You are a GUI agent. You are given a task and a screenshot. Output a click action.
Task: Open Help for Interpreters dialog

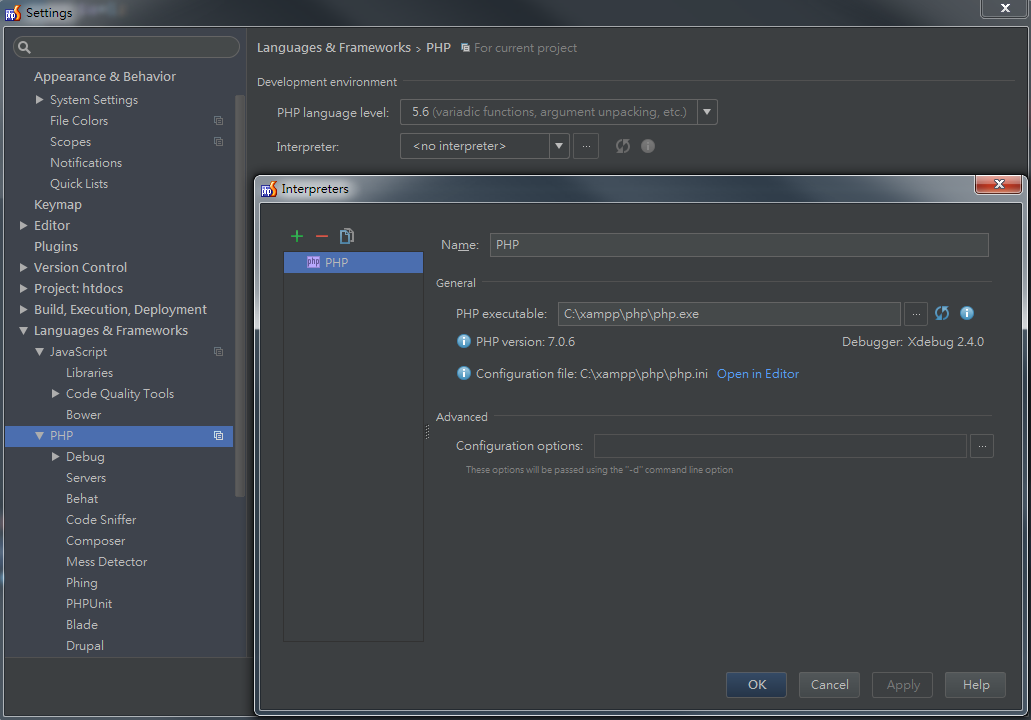pyautogui.click(x=976, y=684)
